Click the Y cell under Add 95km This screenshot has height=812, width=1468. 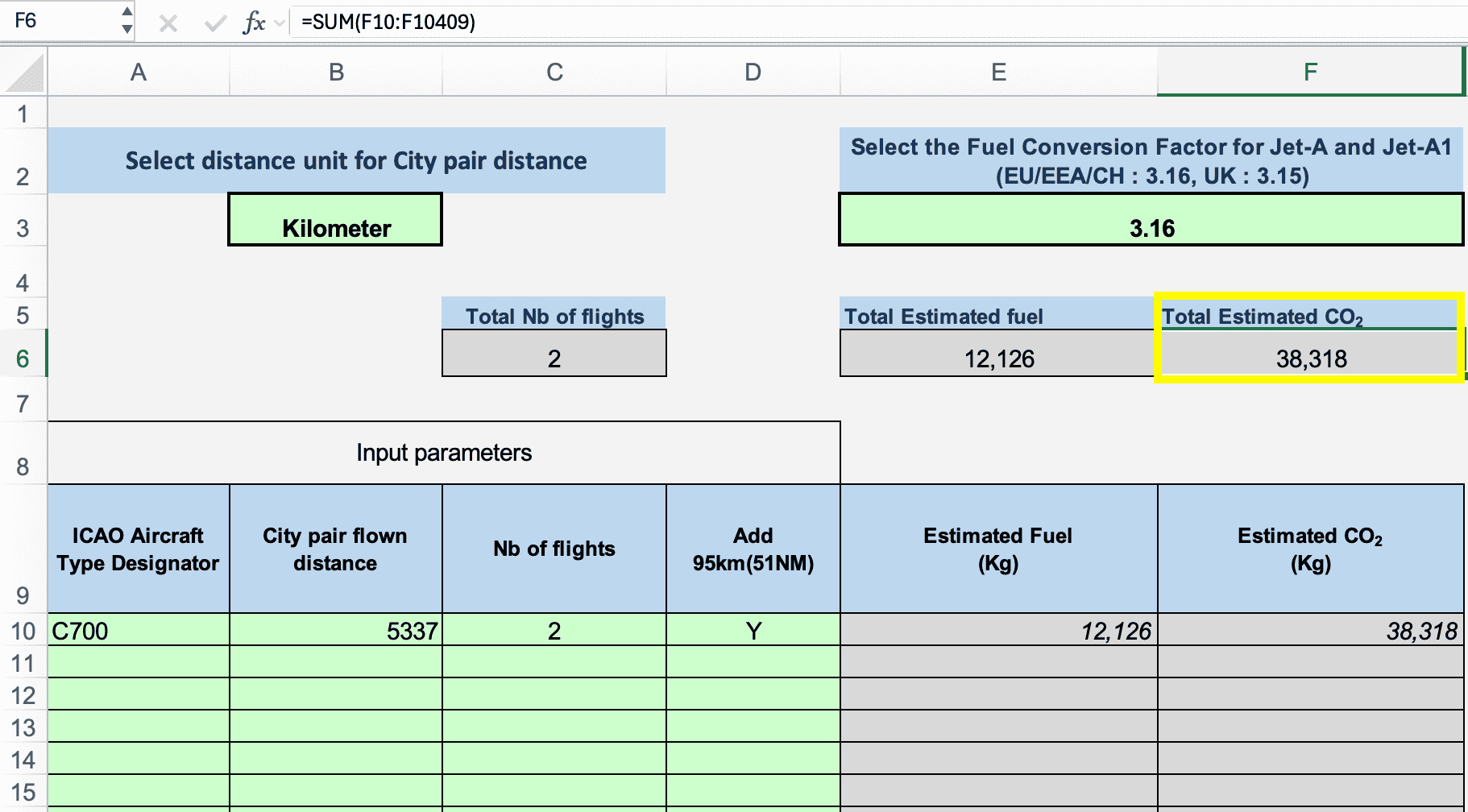click(753, 630)
